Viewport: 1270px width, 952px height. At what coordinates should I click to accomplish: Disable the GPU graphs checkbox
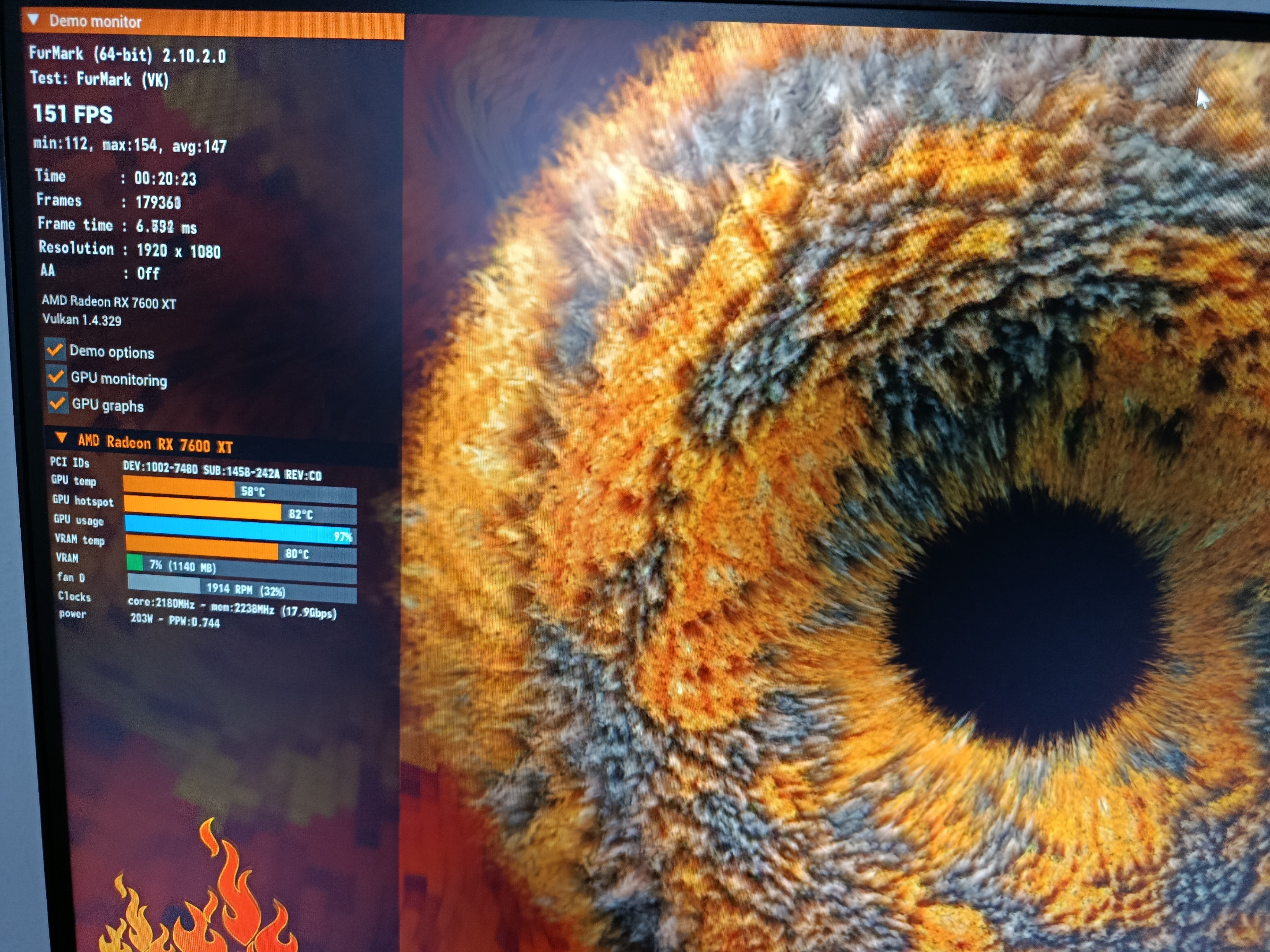[57, 403]
